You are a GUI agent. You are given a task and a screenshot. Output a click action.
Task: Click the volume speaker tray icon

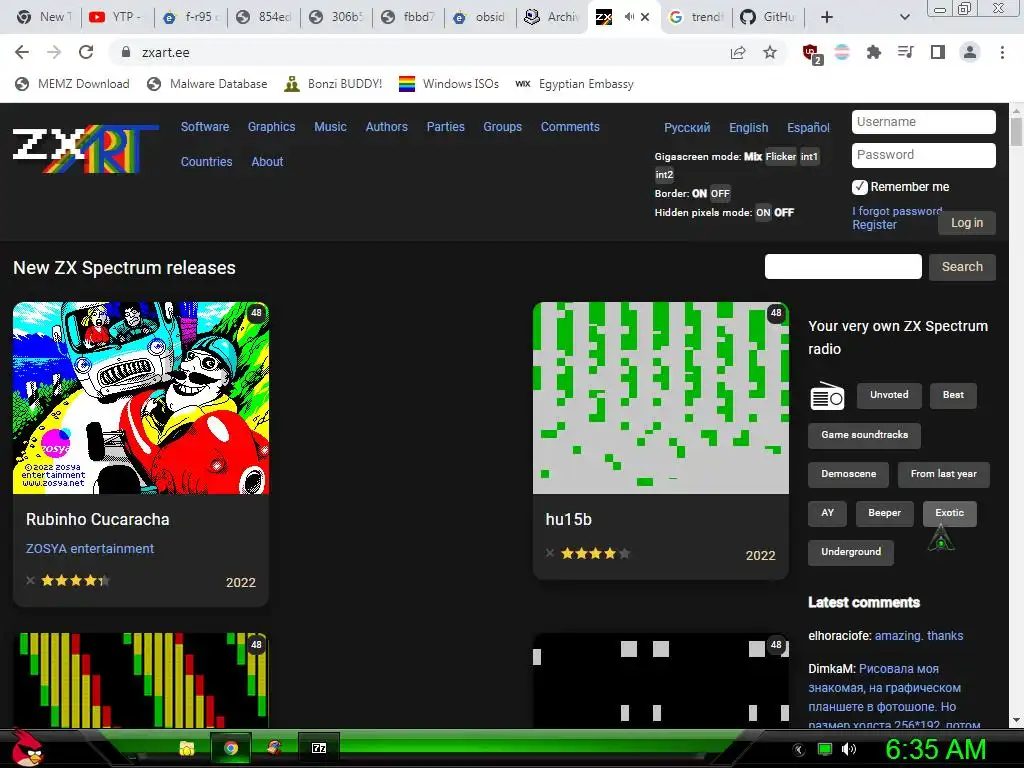849,749
